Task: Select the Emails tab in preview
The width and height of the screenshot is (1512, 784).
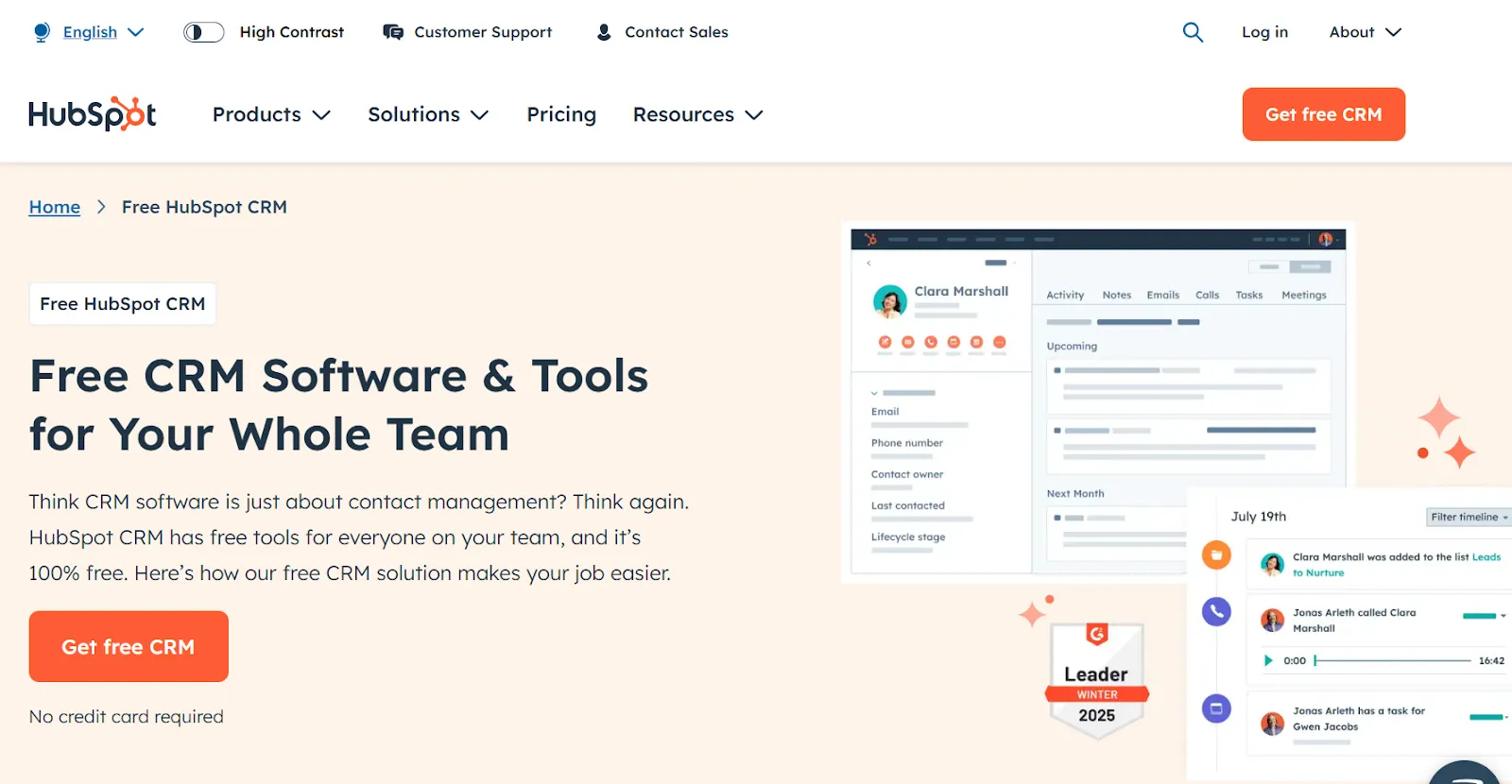Action: [1162, 295]
